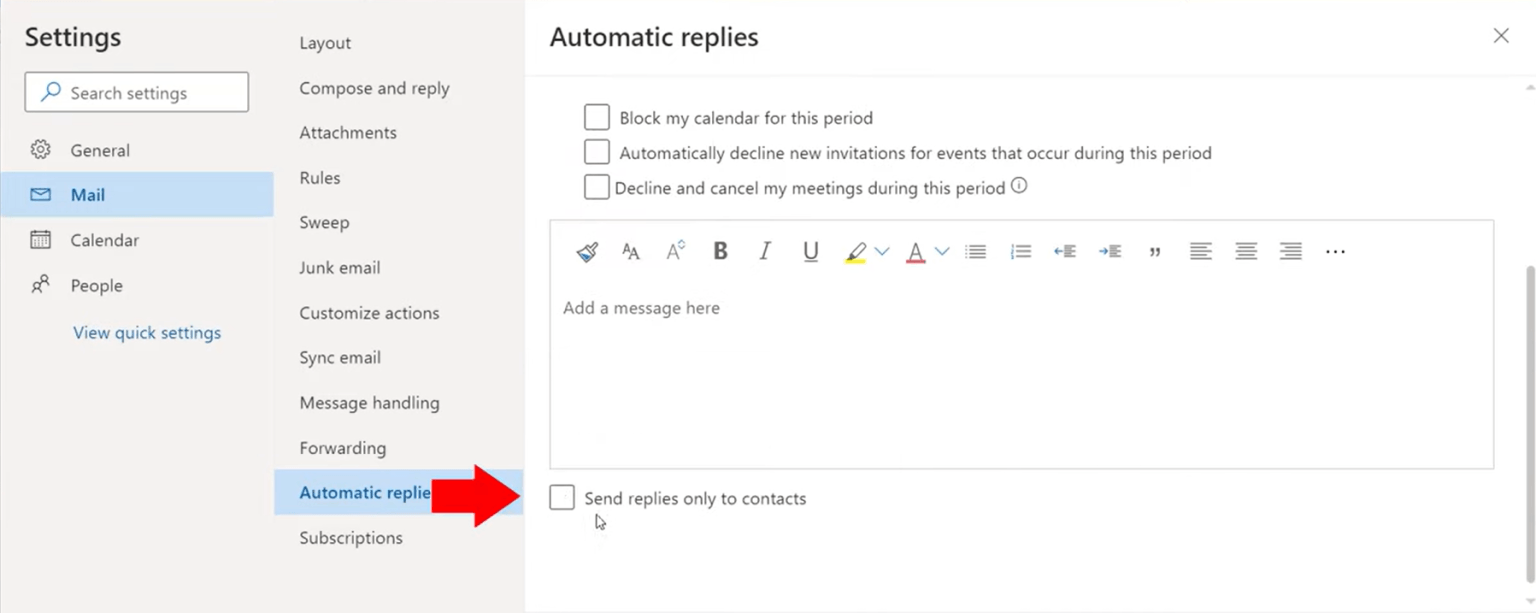Apply underline formatting
The width and height of the screenshot is (1536, 613).
810,251
